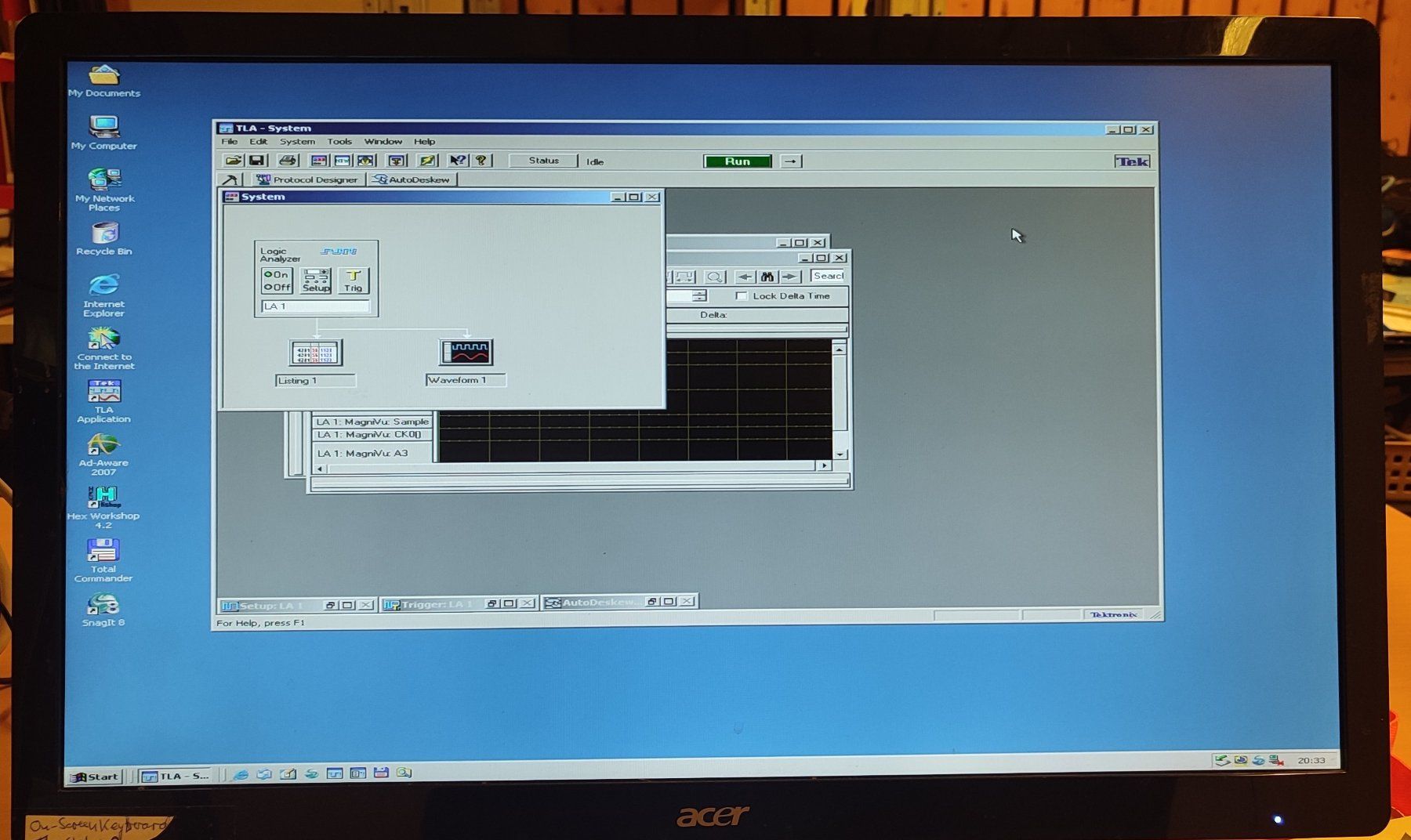Click the waveform vertical scrollbar down arrow
This screenshot has height=840, width=1411.
point(840,454)
